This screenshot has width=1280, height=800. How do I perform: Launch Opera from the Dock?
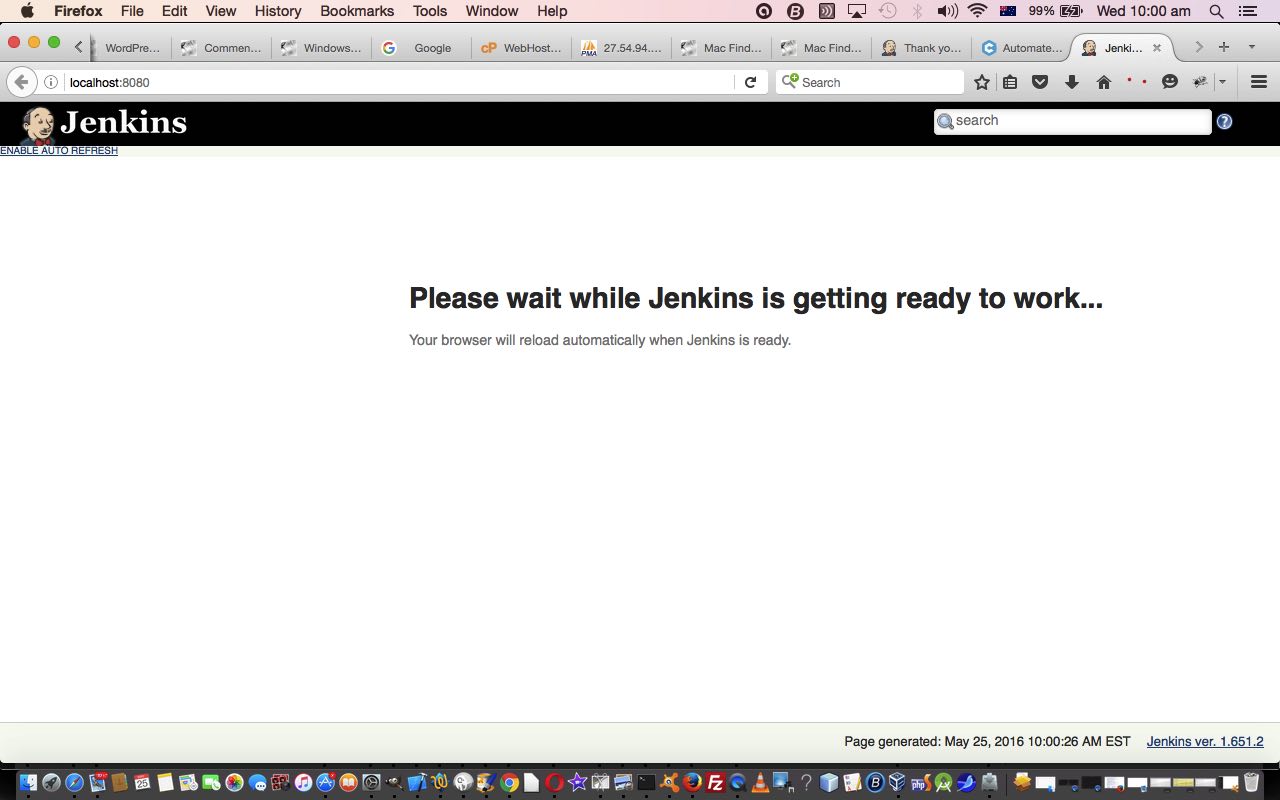[x=553, y=783]
